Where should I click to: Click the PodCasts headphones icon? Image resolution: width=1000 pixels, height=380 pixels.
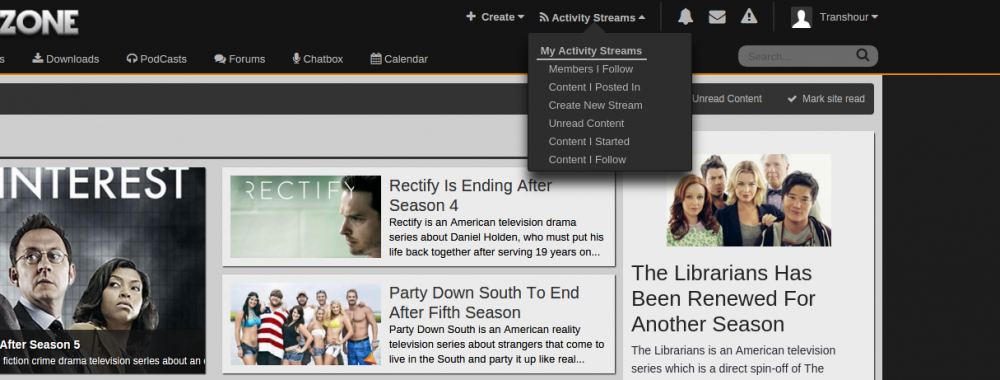click(132, 58)
